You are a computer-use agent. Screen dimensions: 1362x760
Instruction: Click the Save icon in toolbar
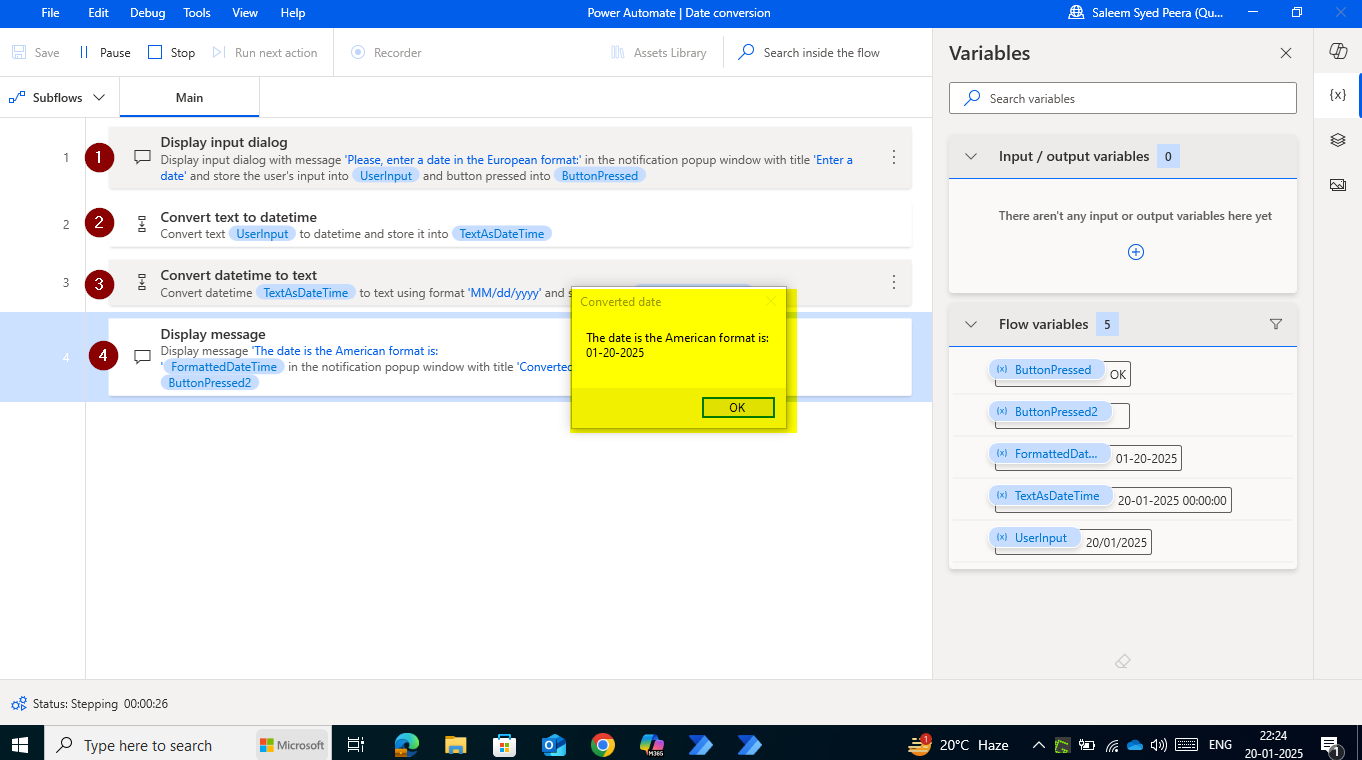coord(19,53)
